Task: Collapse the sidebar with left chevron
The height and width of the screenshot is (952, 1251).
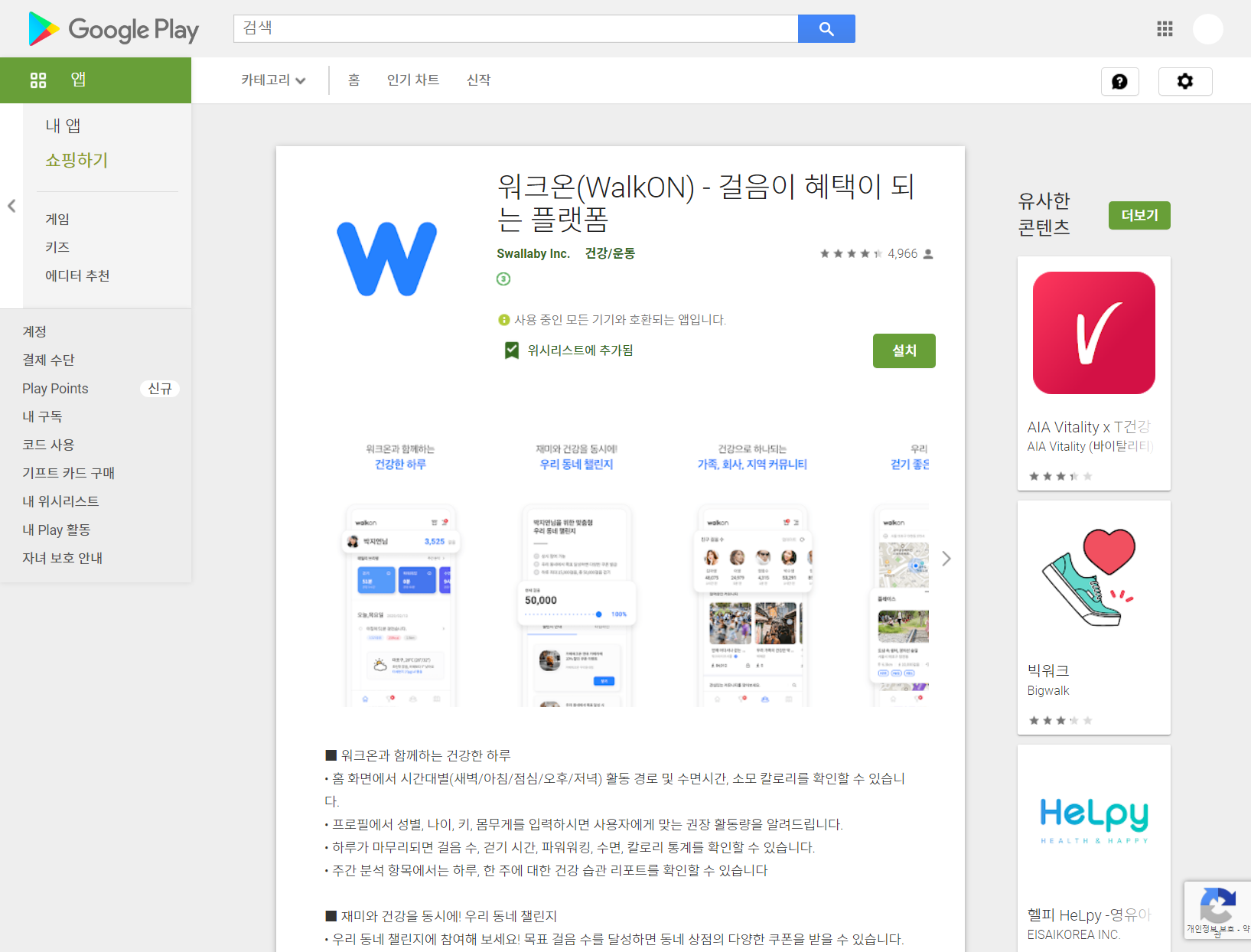Action: tap(11, 206)
